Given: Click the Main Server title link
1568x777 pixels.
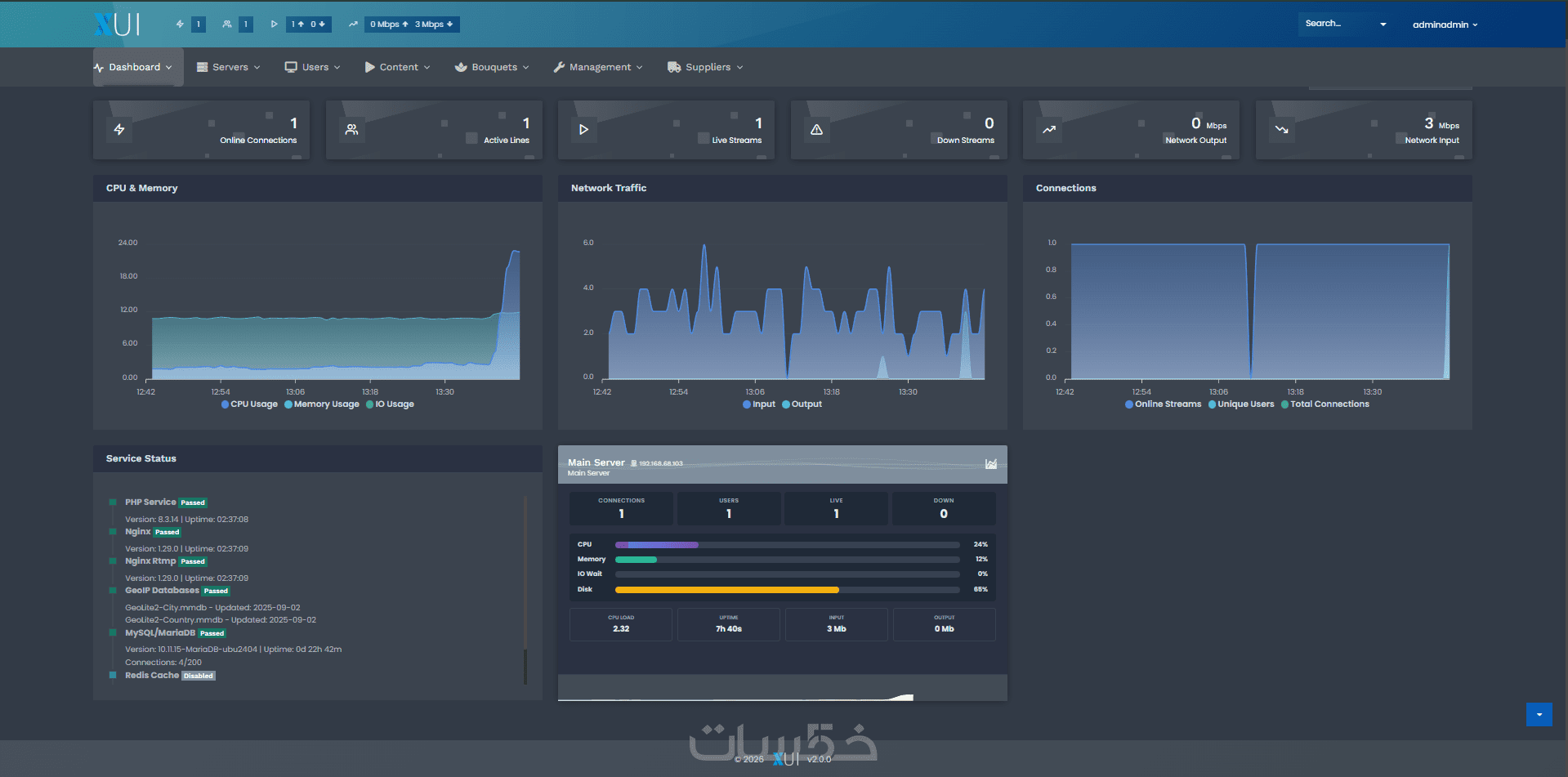Looking at the screenshot, I should (596, 462).
